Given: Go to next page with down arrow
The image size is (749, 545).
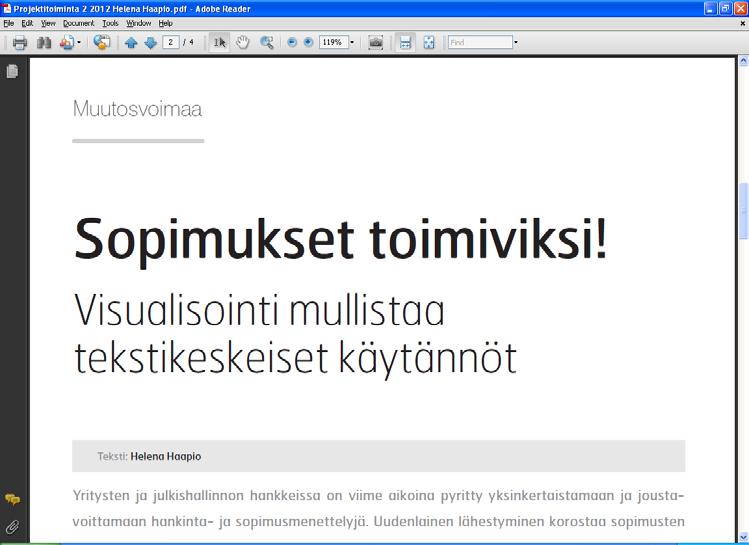Looking at the screenshot, I should pyautogui.click(x=150, y=43).
